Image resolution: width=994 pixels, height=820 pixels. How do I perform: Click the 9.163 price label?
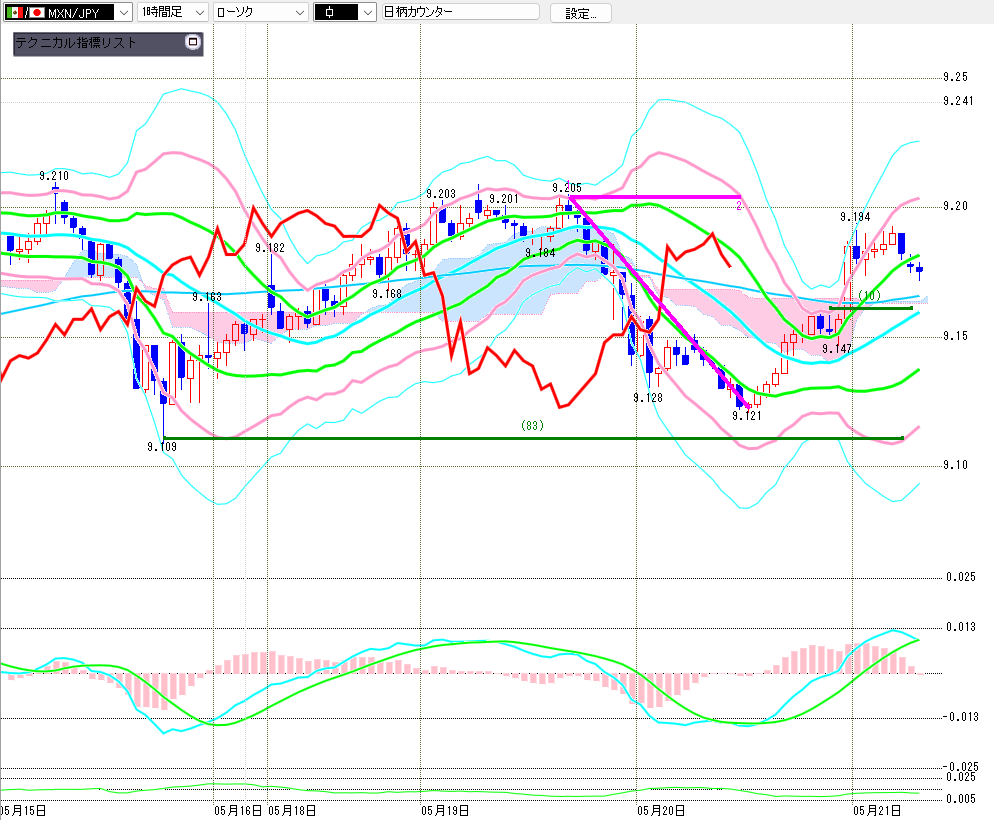click(x=207, y=297)
